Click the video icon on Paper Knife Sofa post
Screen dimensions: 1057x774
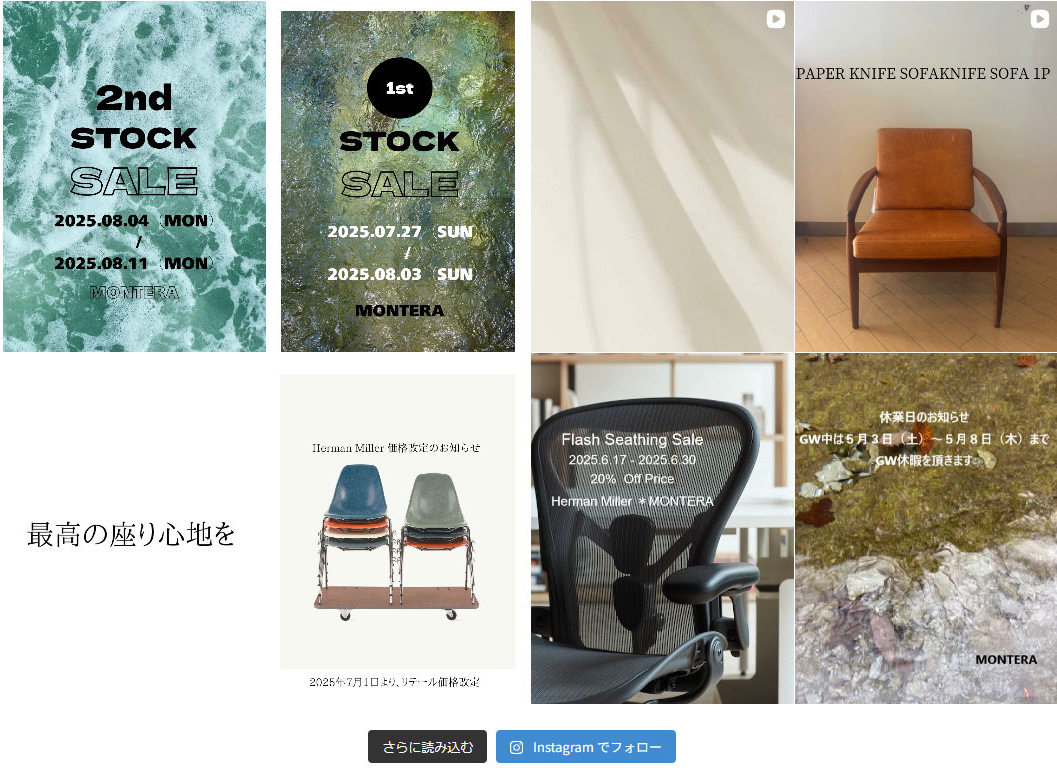(x=1039, y=19)
